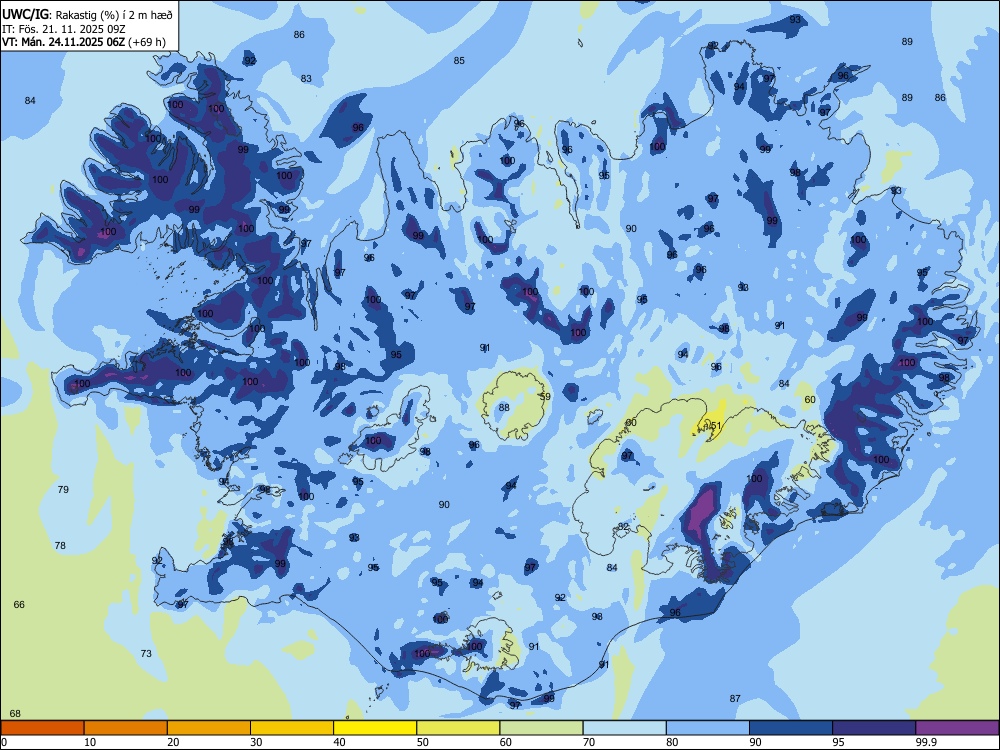
Task: Select the navy 95–99.9 legend swatch
Action: tap(874, 728)
